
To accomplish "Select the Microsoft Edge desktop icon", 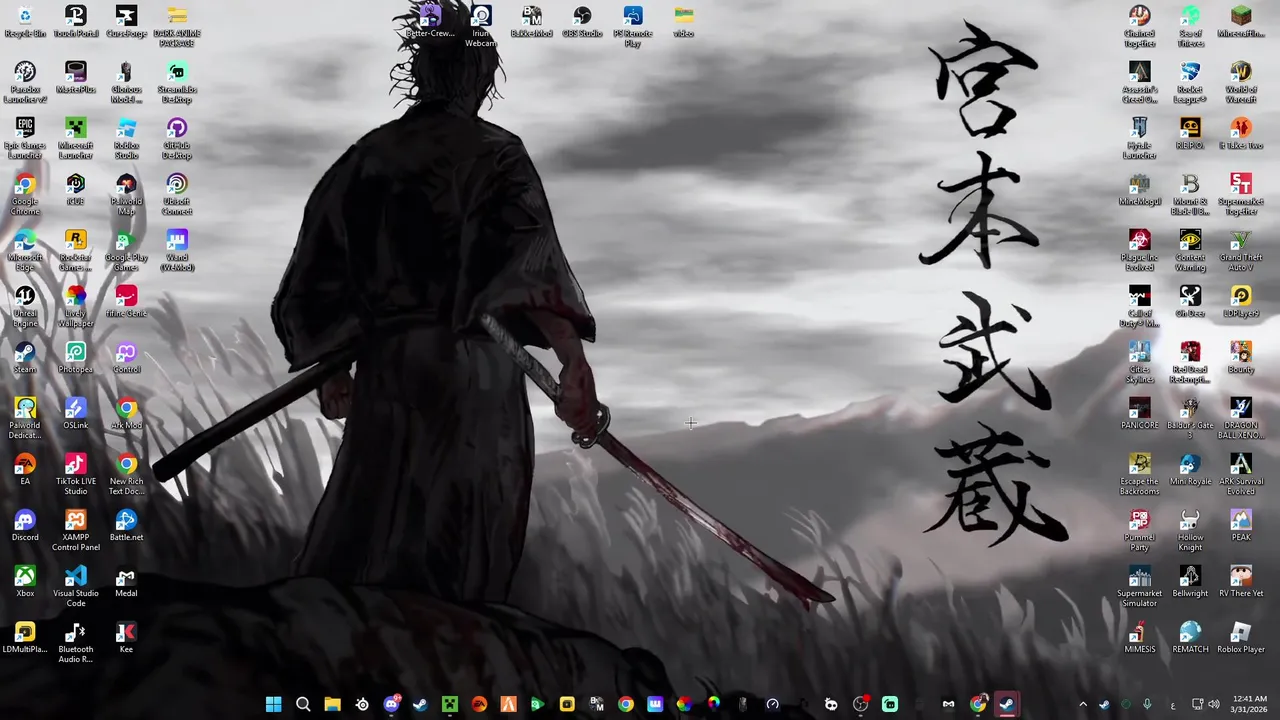I will coord(25,251).
